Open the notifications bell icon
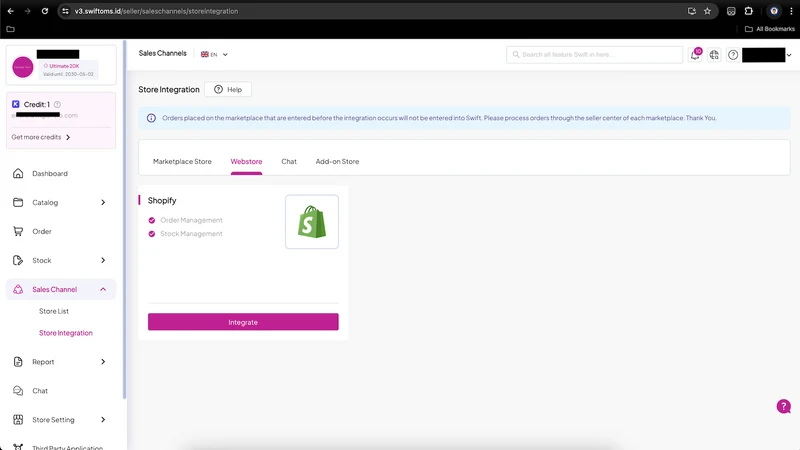This screenshot has width=800, height=450. pyautogui.click(x=695, y=55)
